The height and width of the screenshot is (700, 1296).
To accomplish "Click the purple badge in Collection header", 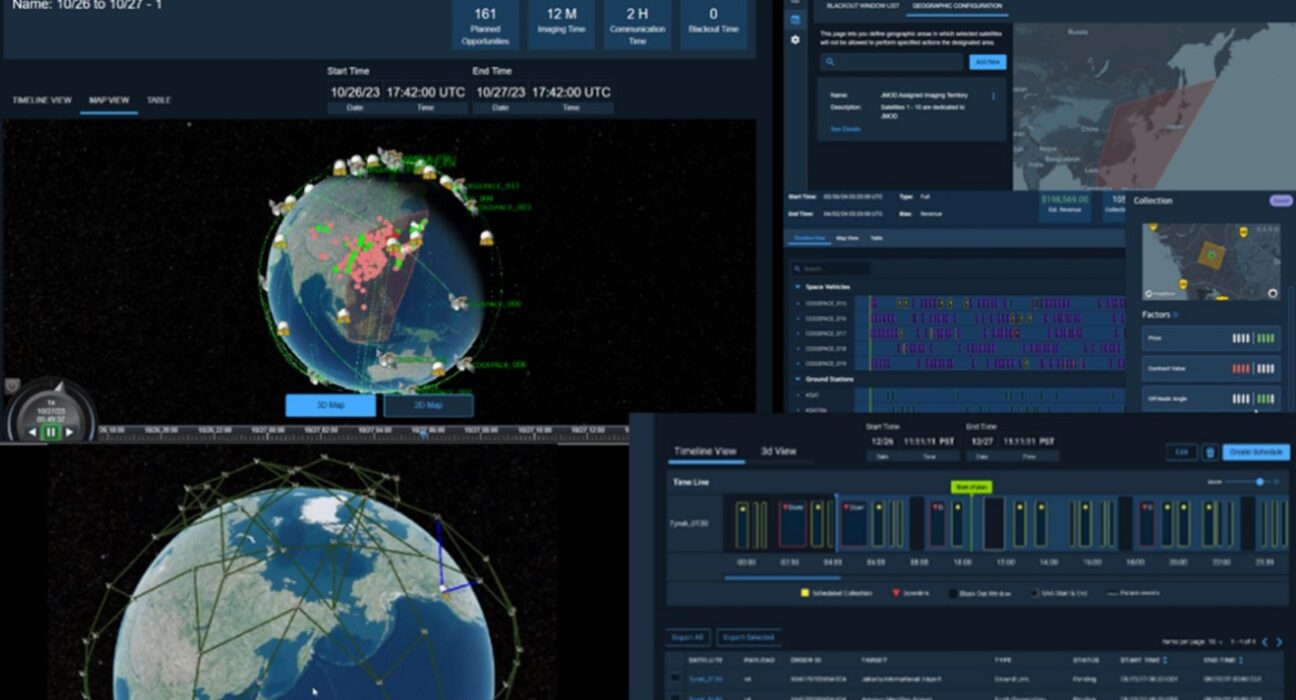I will (x=1279, y=200).
